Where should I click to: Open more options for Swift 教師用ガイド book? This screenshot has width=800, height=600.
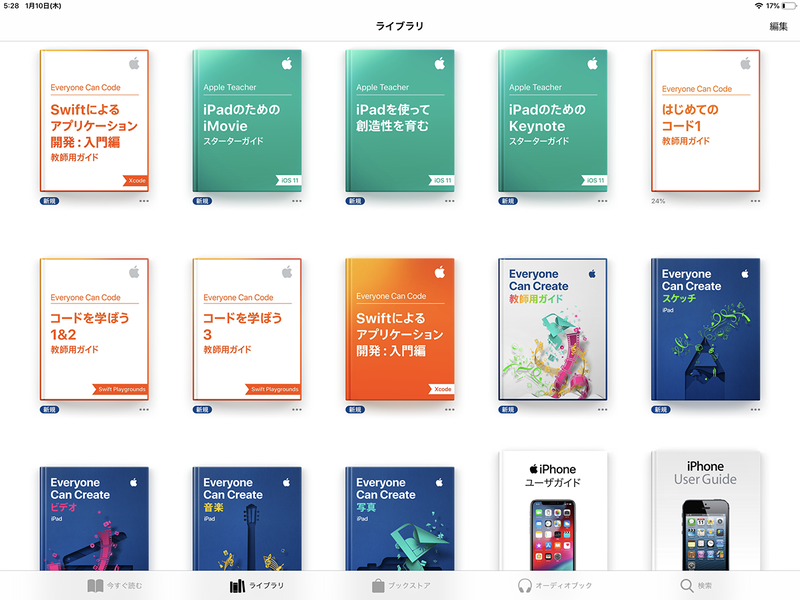point(144,201)
